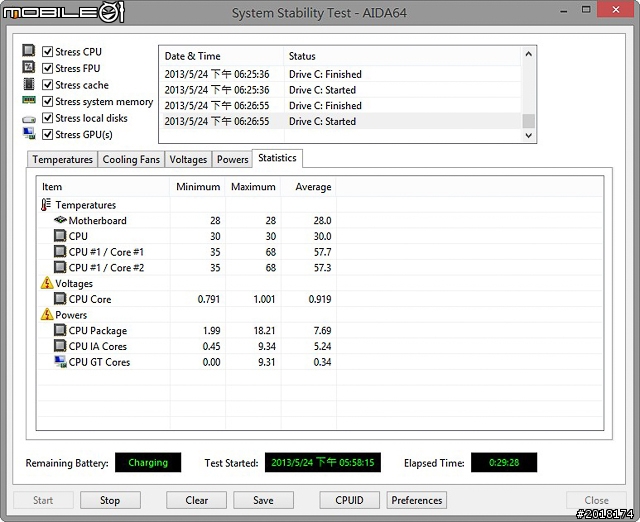Select the CPU Package row label

tap(98, 331)
